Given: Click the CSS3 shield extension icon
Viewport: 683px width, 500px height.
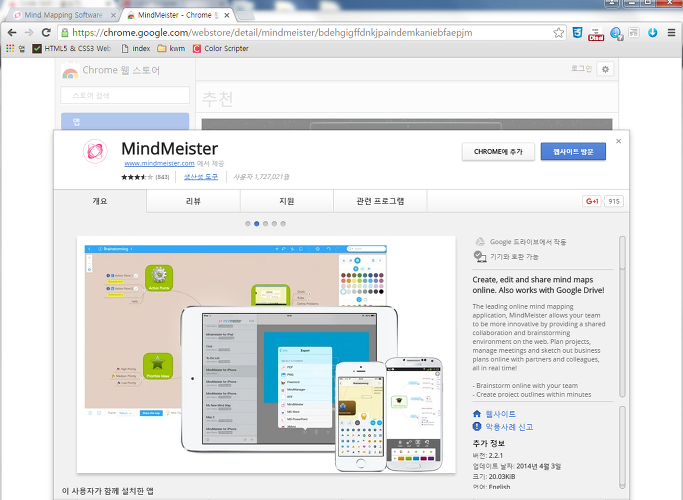Looking at the screenshot, I should [x=578, y=33].
